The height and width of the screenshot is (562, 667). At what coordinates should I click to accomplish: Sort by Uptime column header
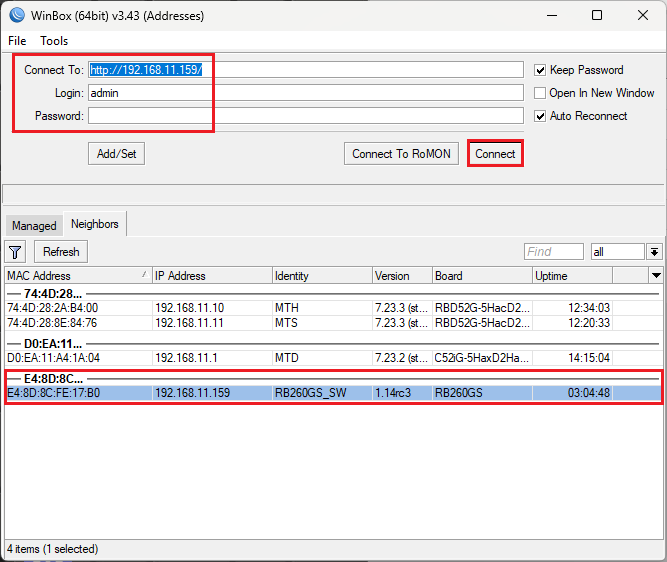click(572, 276)
